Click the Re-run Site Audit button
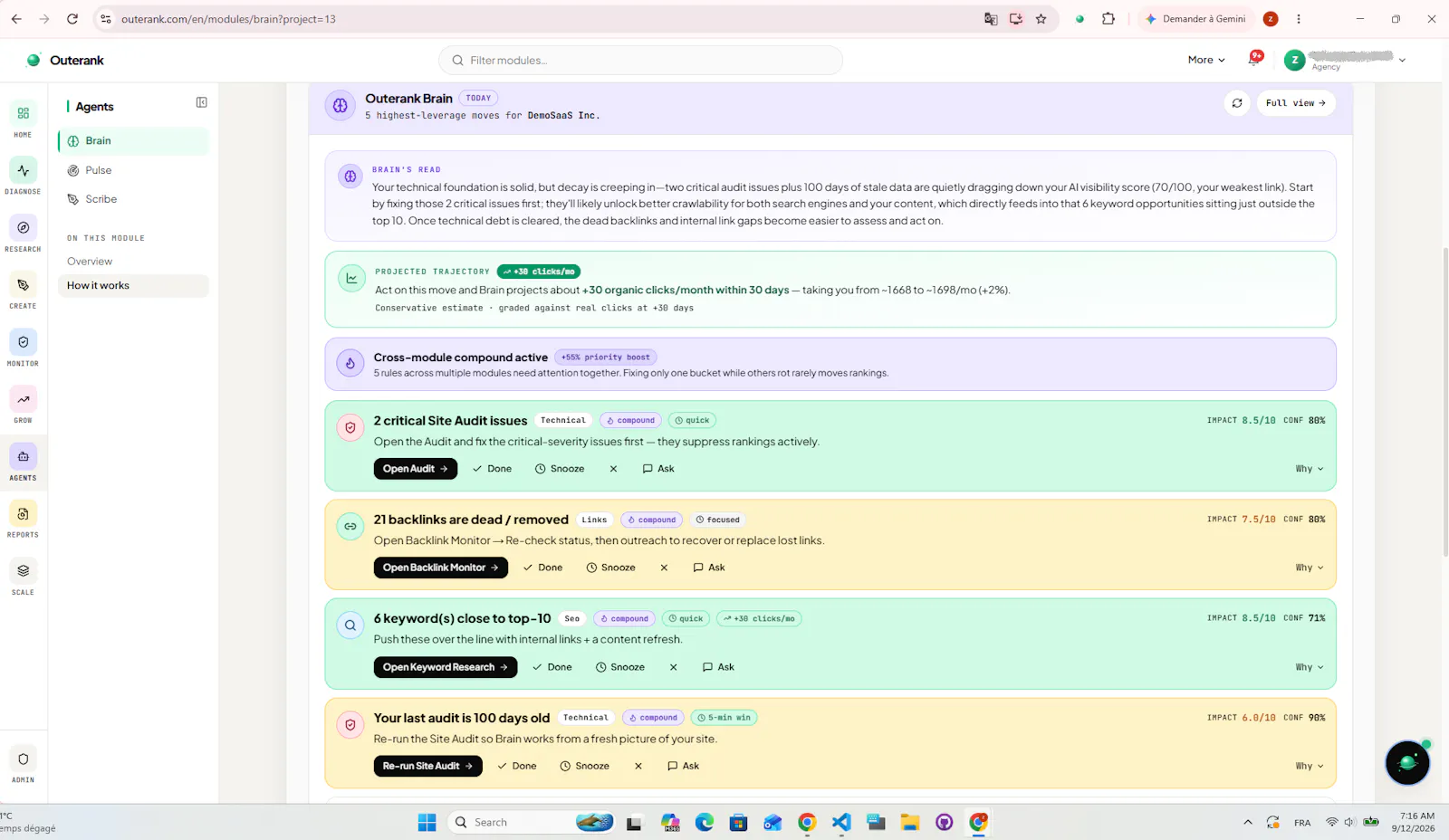 (427, 766)
